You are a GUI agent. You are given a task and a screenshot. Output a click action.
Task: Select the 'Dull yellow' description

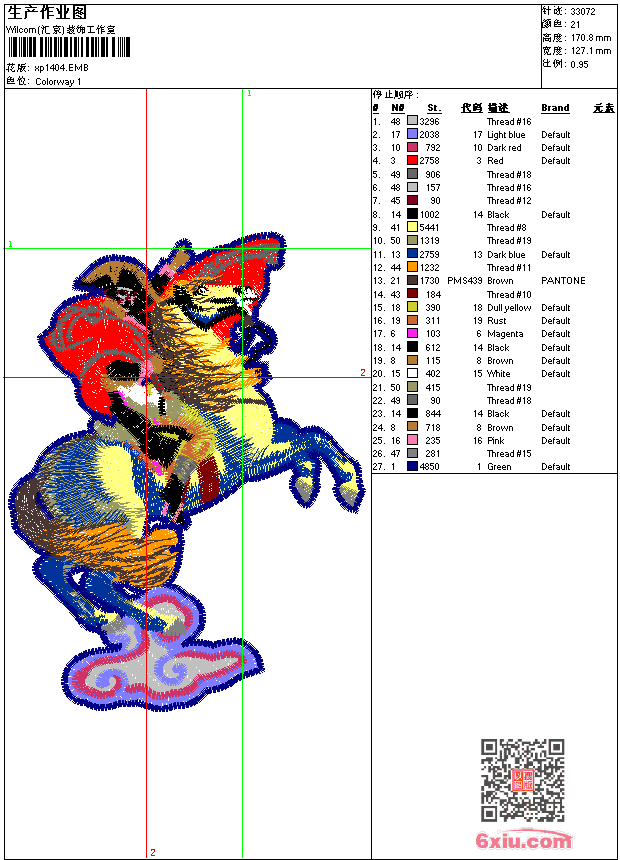point(509,308)
